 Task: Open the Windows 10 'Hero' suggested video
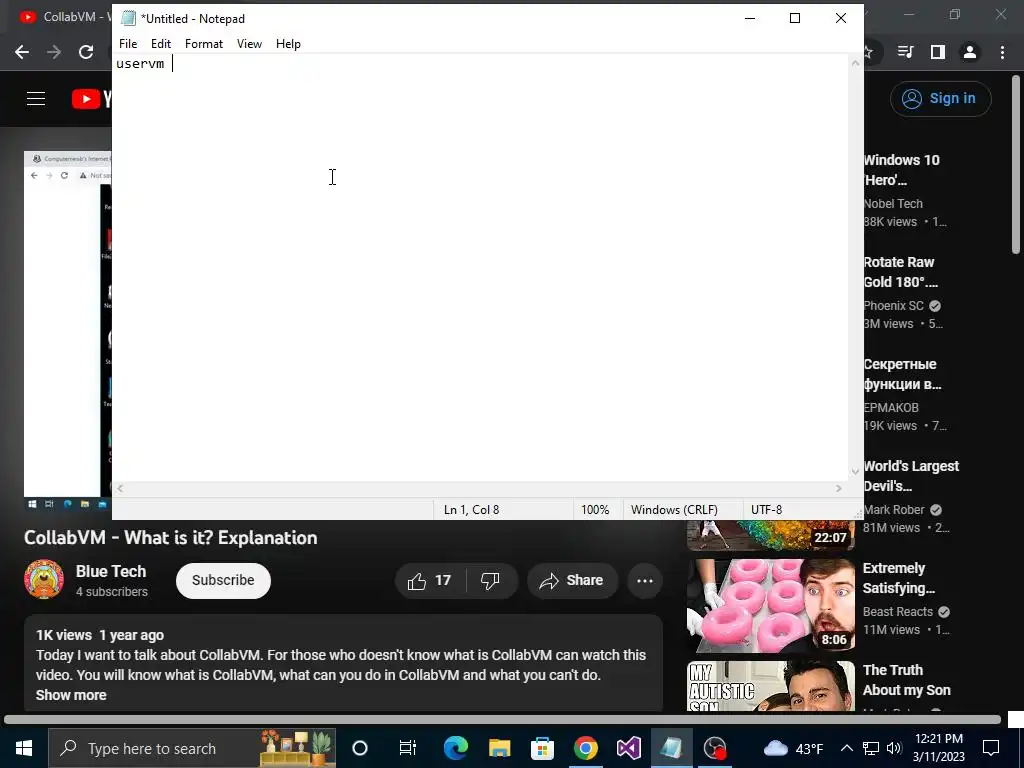coord(901,170)
